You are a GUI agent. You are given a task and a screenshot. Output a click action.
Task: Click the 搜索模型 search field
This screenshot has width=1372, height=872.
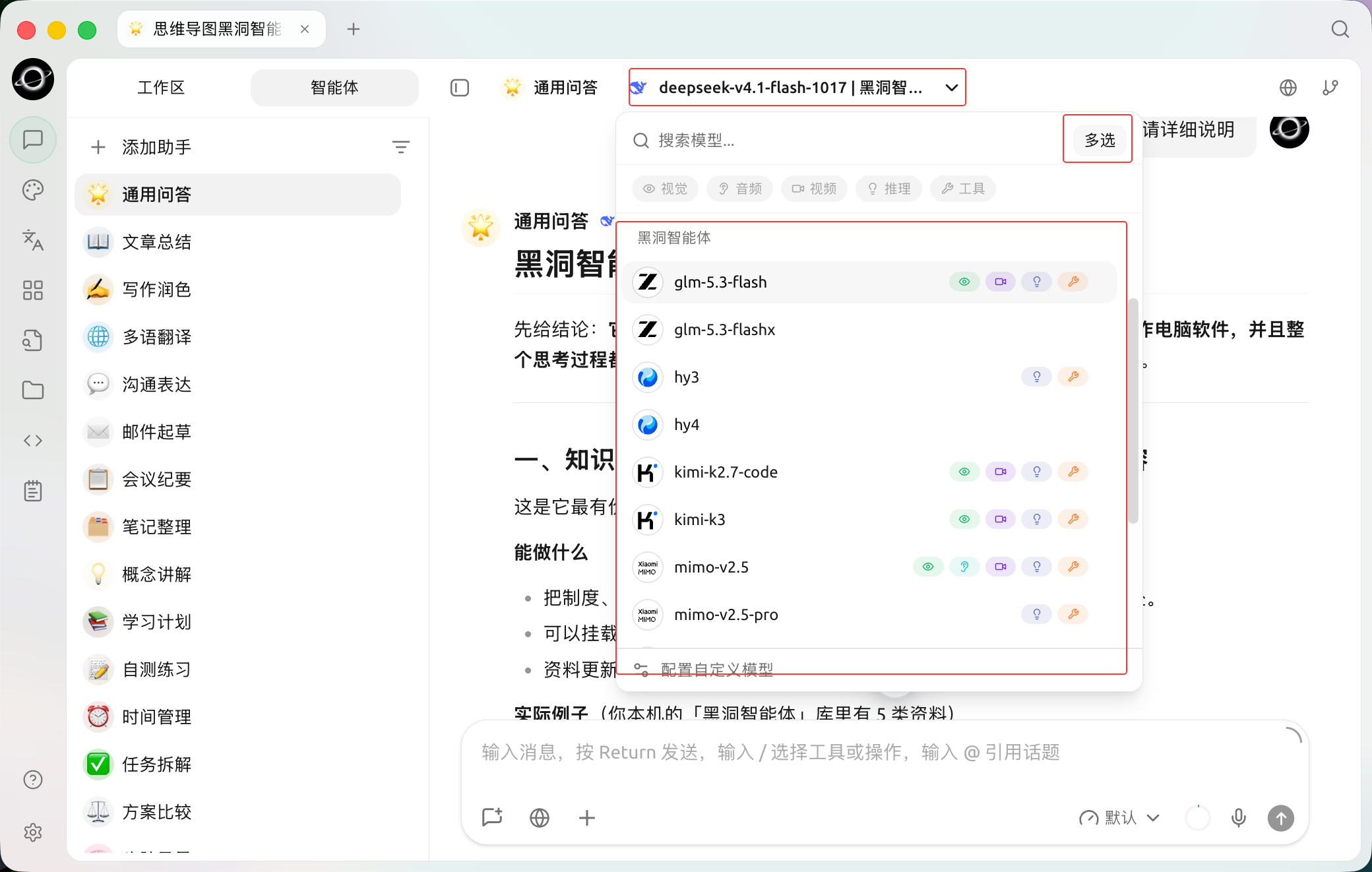[847, 140]
